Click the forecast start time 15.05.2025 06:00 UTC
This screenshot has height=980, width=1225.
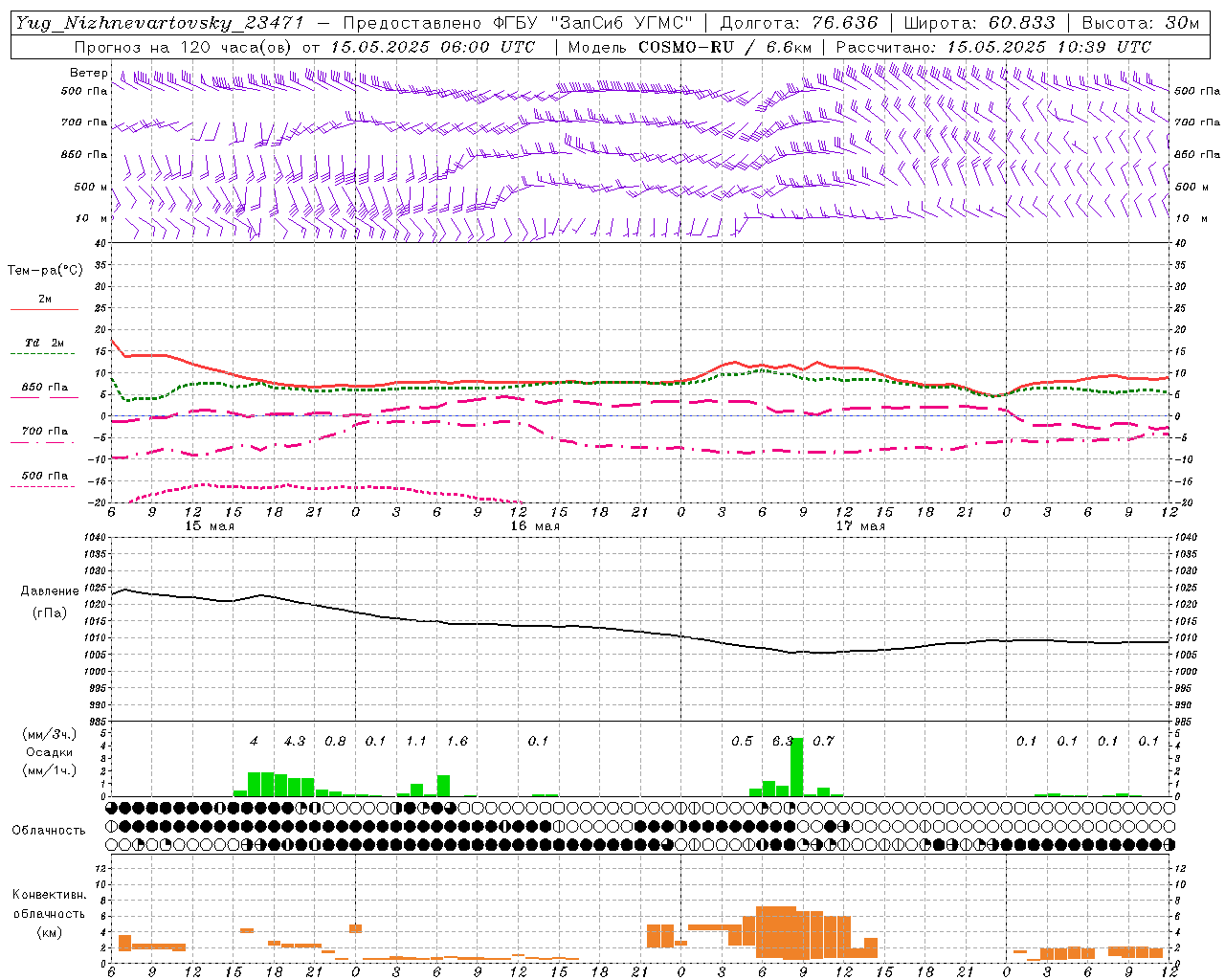433,47
